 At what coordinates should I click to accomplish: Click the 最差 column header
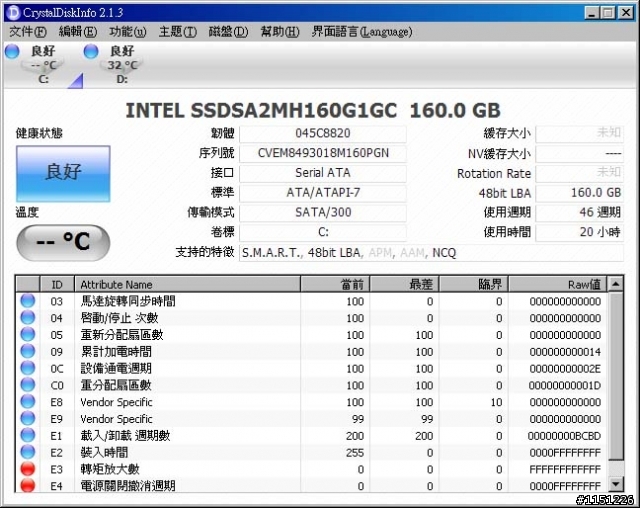404,284
